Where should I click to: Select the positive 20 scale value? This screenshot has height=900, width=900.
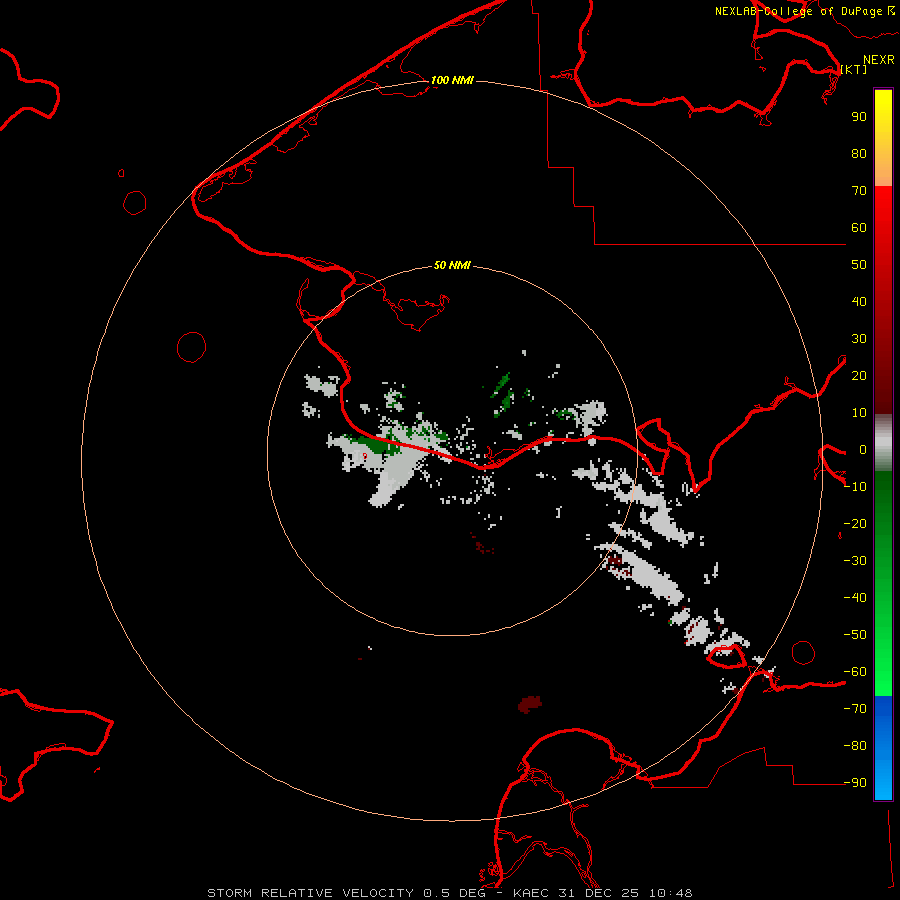point(859,376)
